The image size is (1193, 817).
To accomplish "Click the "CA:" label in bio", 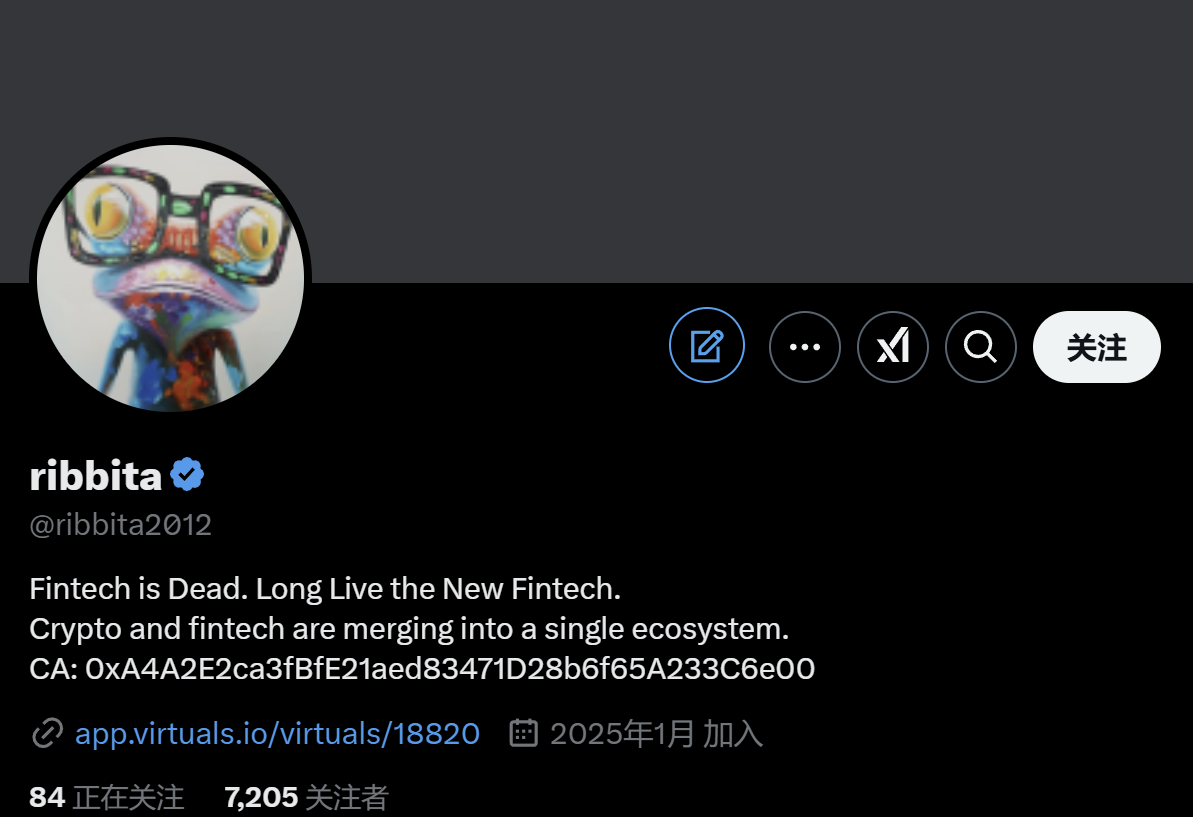I will click(x=54, y=668).
